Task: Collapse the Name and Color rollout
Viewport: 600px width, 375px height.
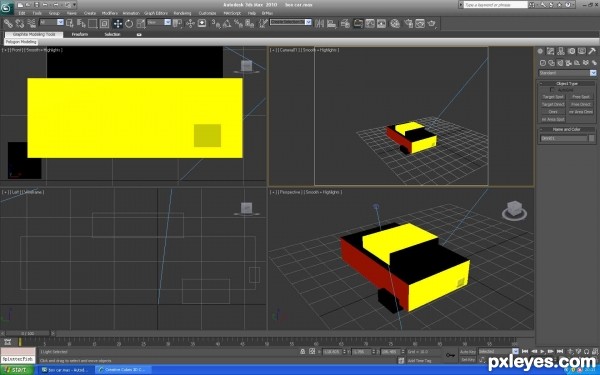Action: 567,129
